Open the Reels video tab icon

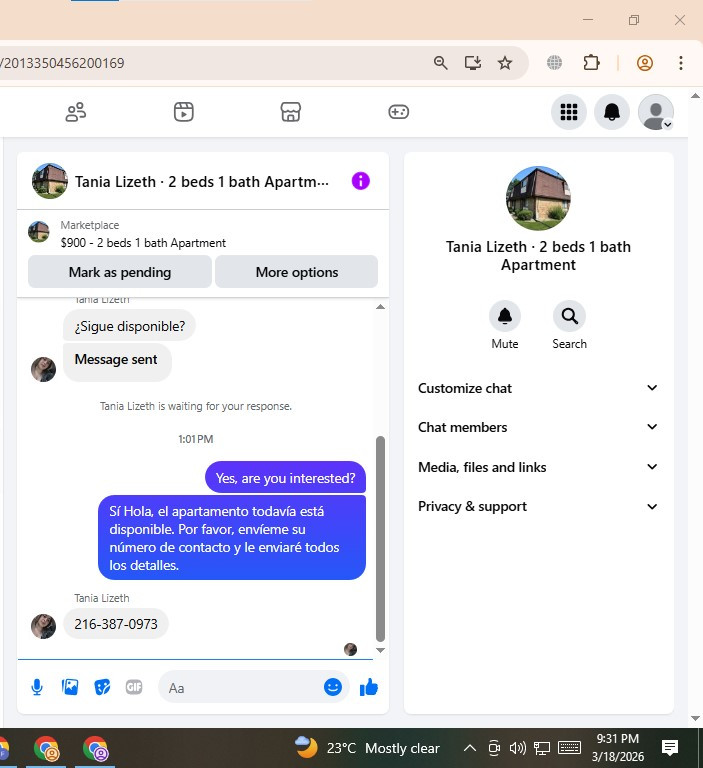click(184, 112)
